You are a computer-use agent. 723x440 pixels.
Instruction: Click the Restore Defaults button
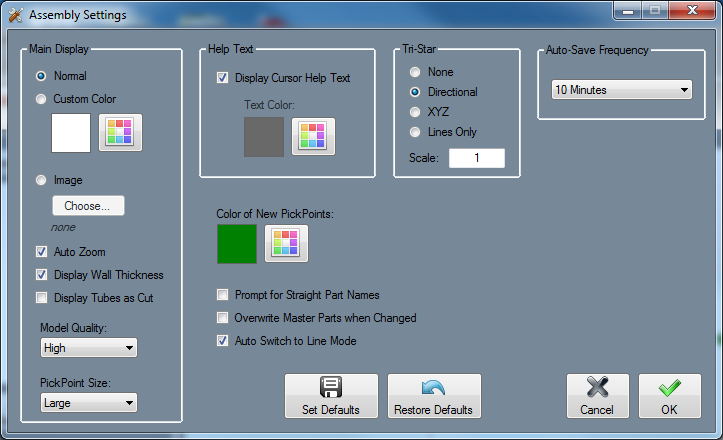click(434, 396)
